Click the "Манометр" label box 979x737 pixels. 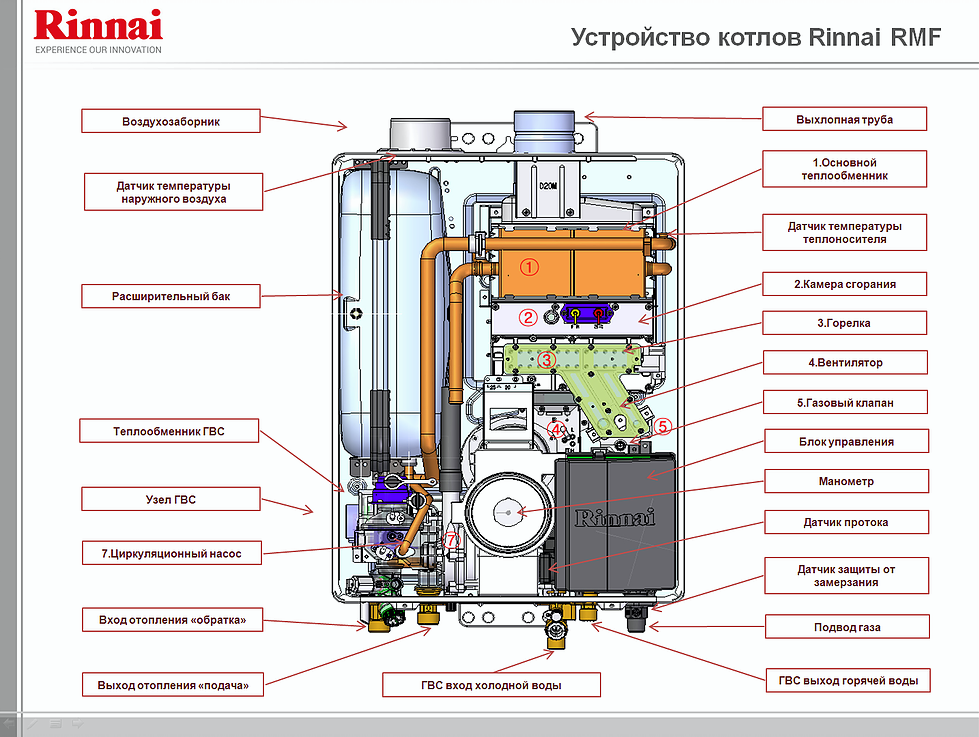point(845,481)
